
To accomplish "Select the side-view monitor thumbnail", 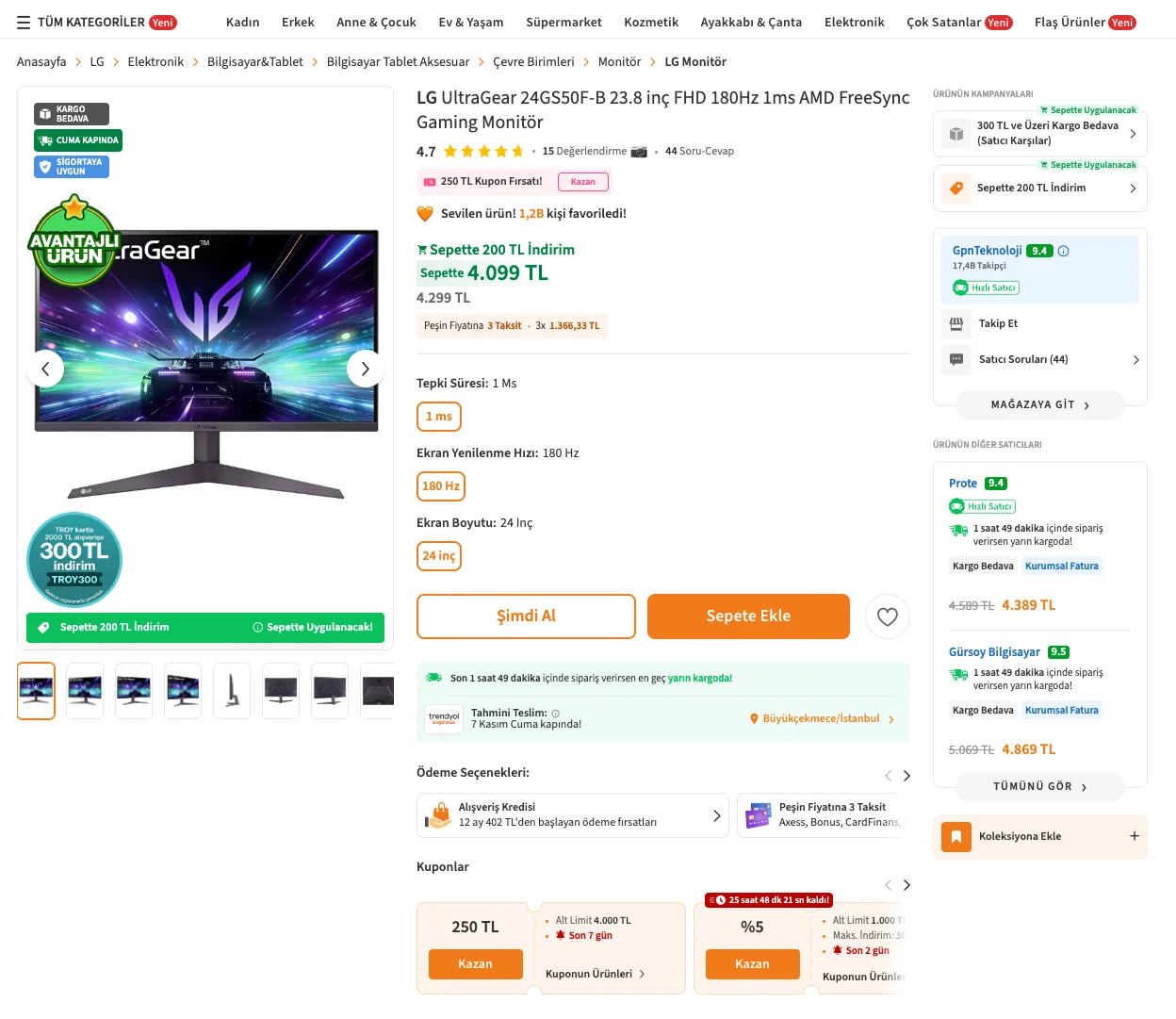I will pyautogui.click(x=232, y=691).
